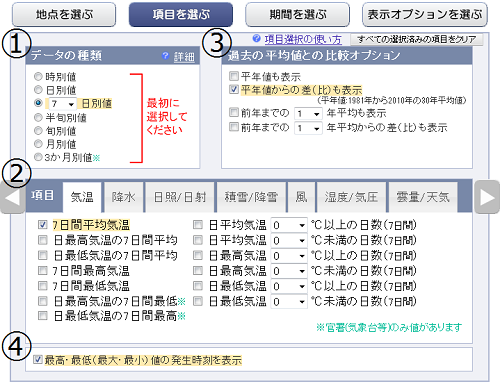Viewport: 500px width, 384px height.
Task: Open the 日照/日射 tab
Action: click(x=180, y=197)
